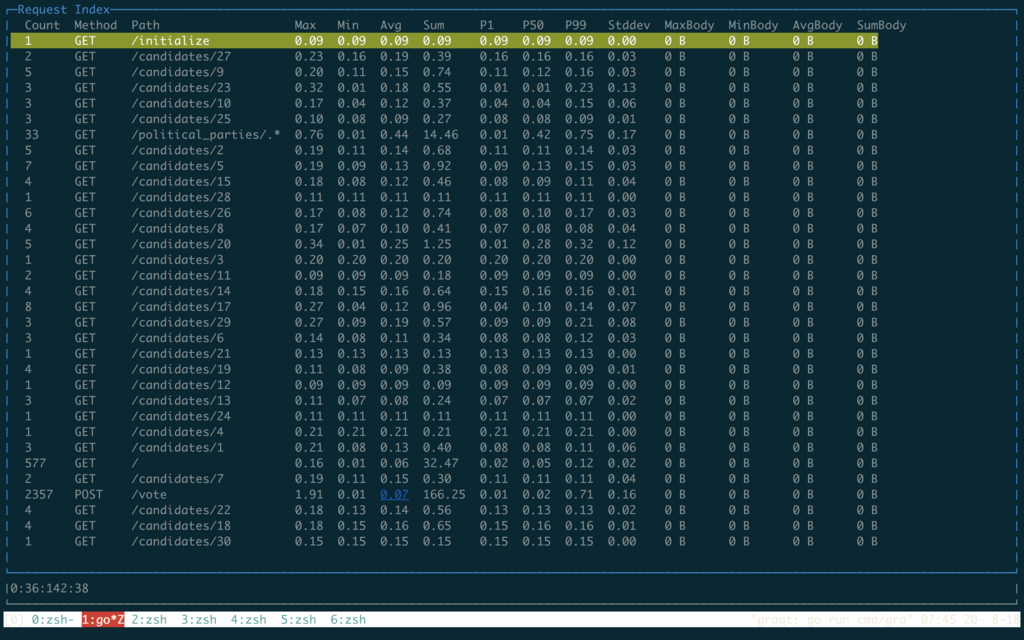
Task: Click the 577 count value
Action: [x=35, y=464]
